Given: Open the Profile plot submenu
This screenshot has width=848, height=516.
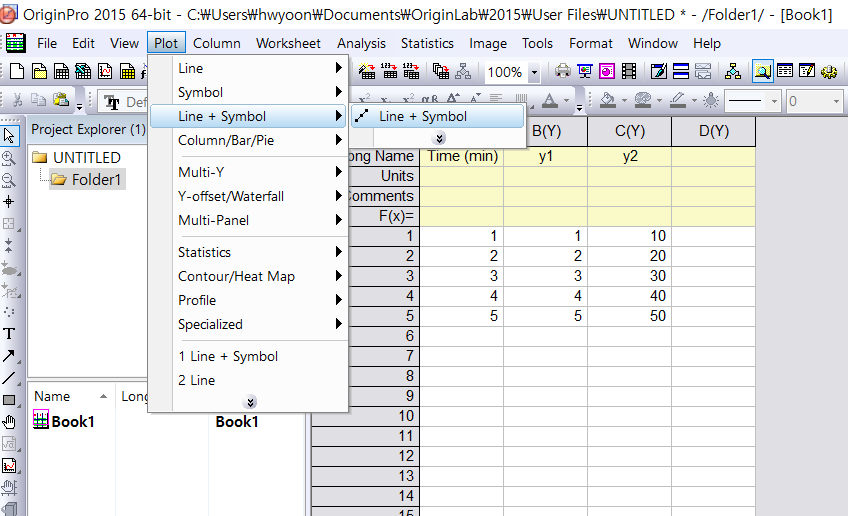Looking at the screenshot, I should point(248,300).
